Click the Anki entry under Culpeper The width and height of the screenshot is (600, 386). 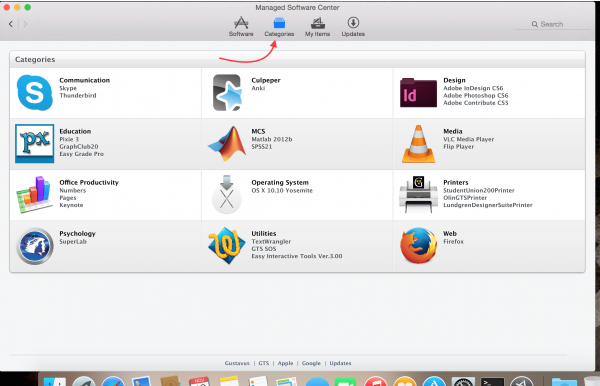(x=258, y=88)
